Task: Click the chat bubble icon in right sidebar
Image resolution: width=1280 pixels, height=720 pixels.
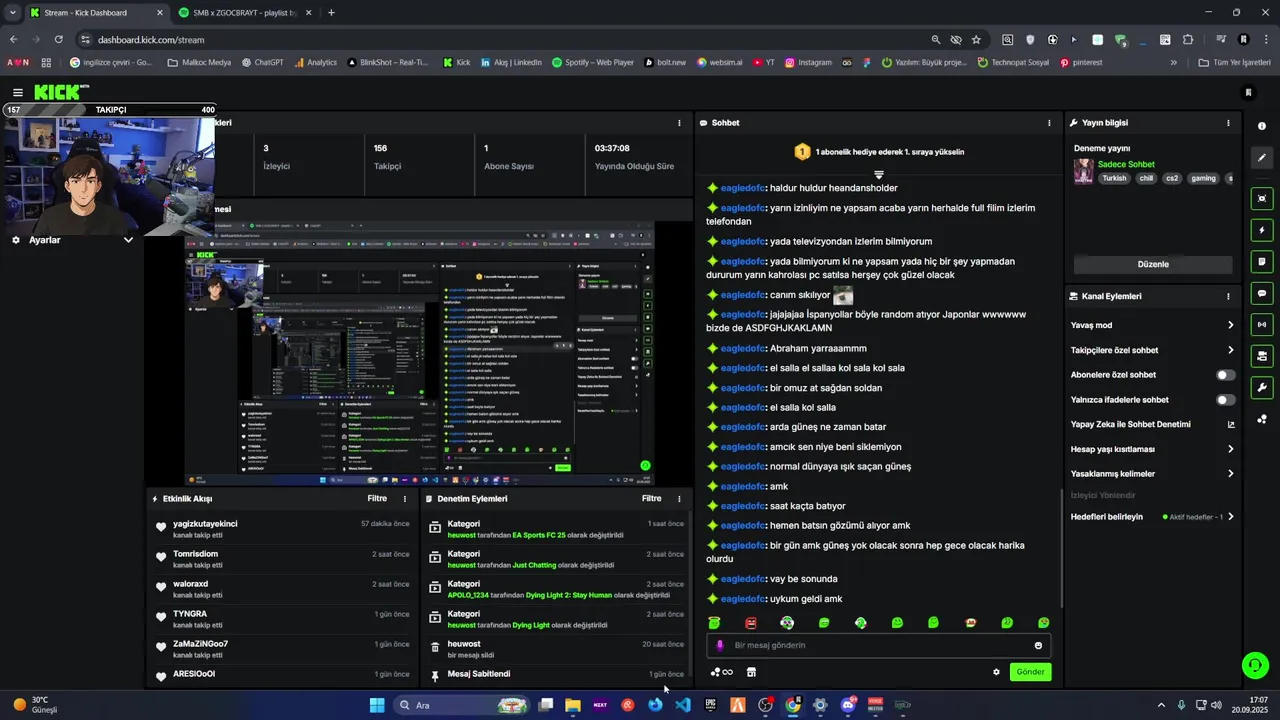Action: click(x=1262, y=294)
